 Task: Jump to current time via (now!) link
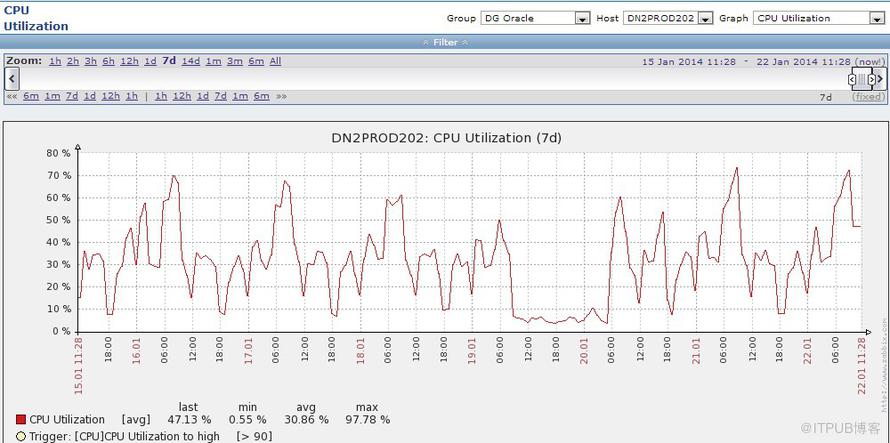(868, 61)
